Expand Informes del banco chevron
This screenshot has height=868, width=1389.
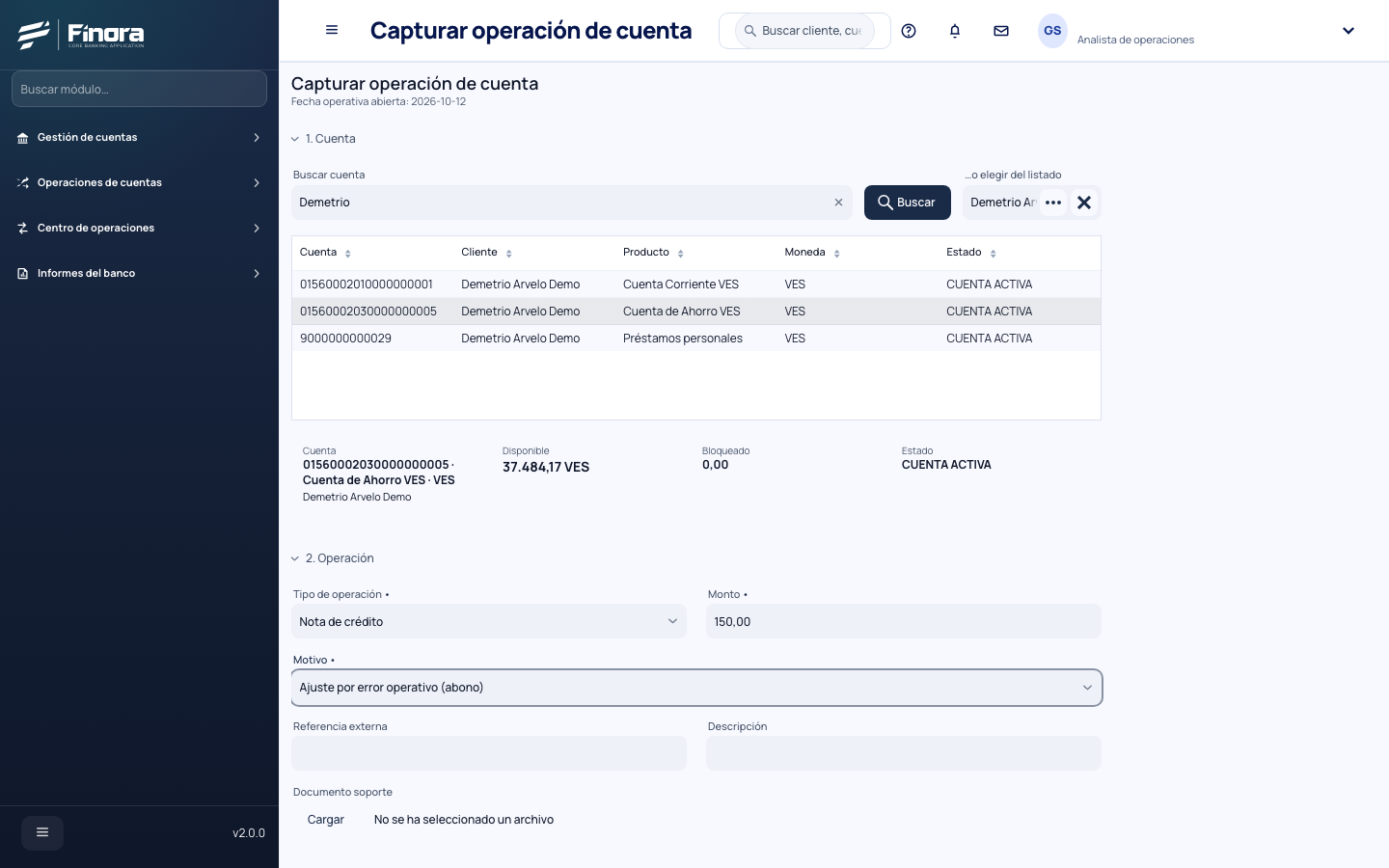(257, 274)
